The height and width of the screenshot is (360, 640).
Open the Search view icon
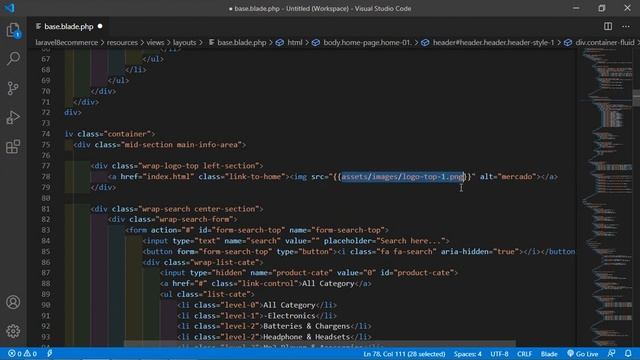pyautogui.click(x=13, y=58)
